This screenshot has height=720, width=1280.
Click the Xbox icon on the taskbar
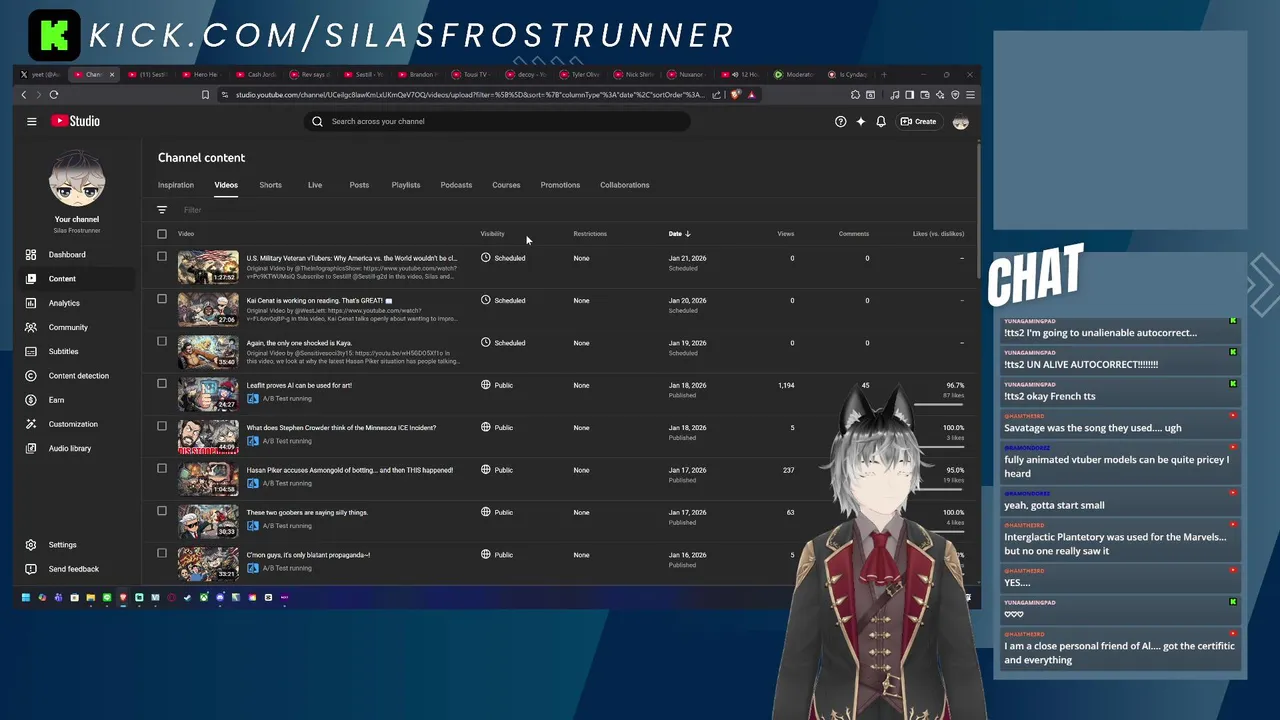[x=203, y=597]
